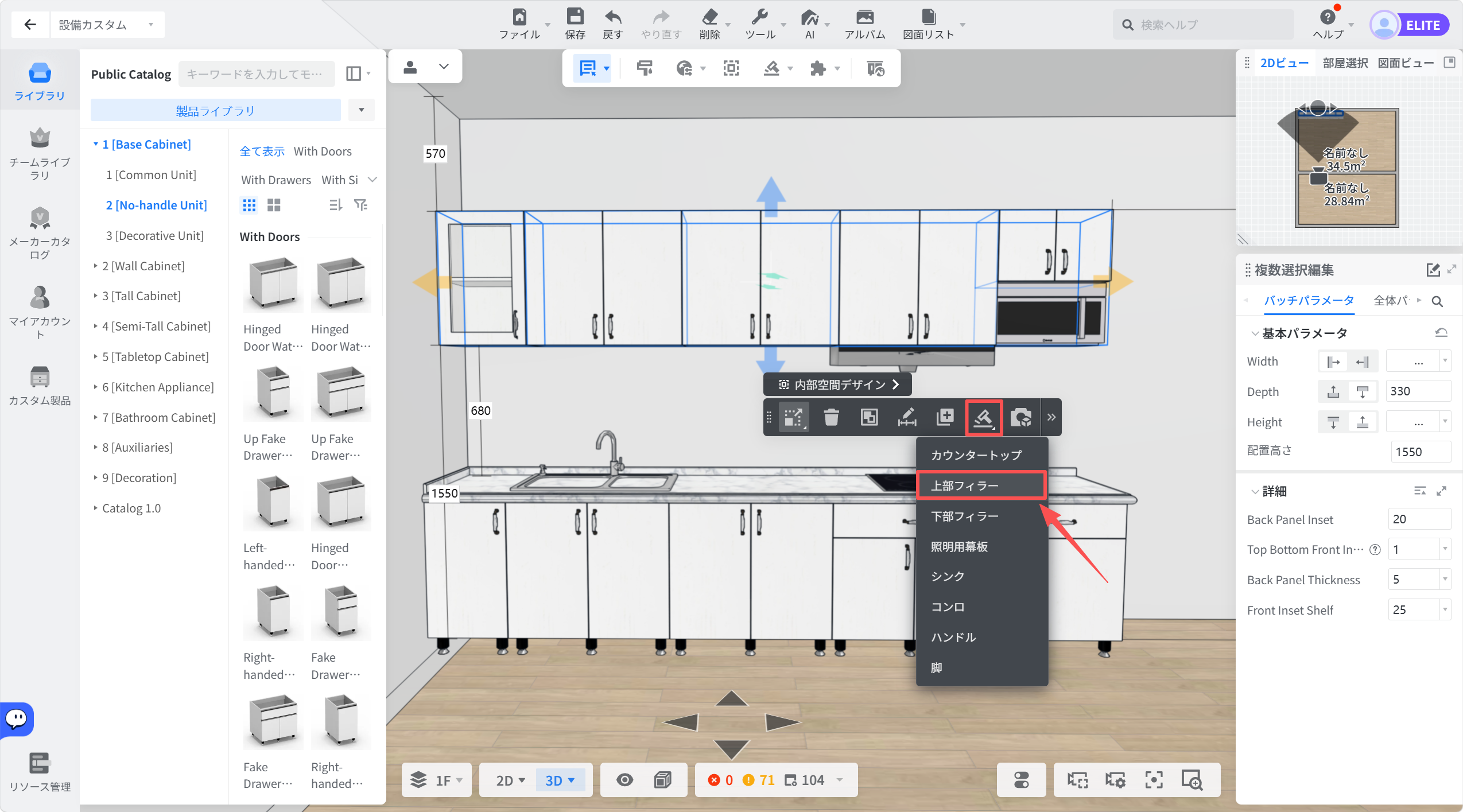Open the ツール wrench icon
This screenshot has width=1463, height=812.
coord(759,17)
